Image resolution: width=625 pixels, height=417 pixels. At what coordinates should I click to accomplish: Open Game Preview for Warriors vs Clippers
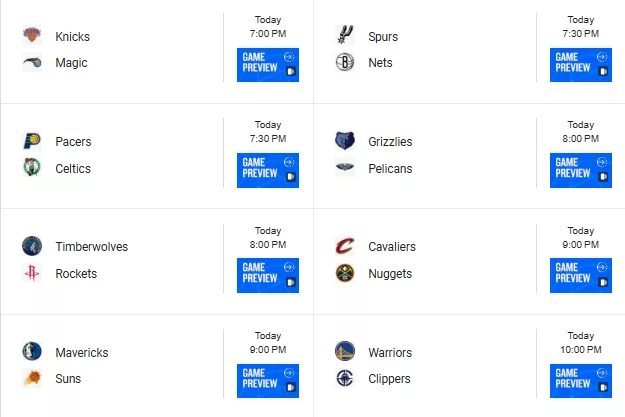(581, 381)
